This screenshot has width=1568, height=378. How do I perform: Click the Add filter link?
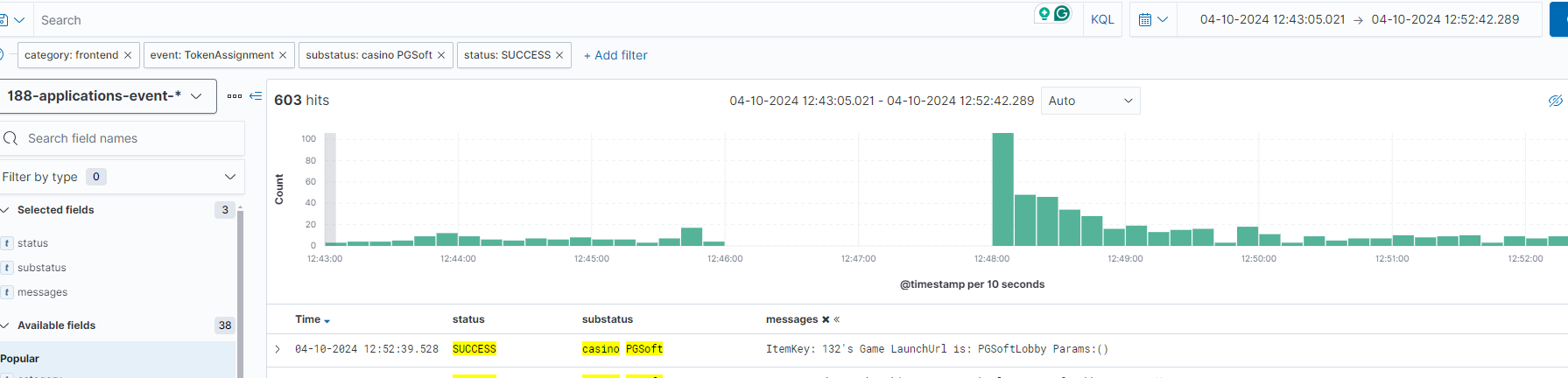coord(615,55)
